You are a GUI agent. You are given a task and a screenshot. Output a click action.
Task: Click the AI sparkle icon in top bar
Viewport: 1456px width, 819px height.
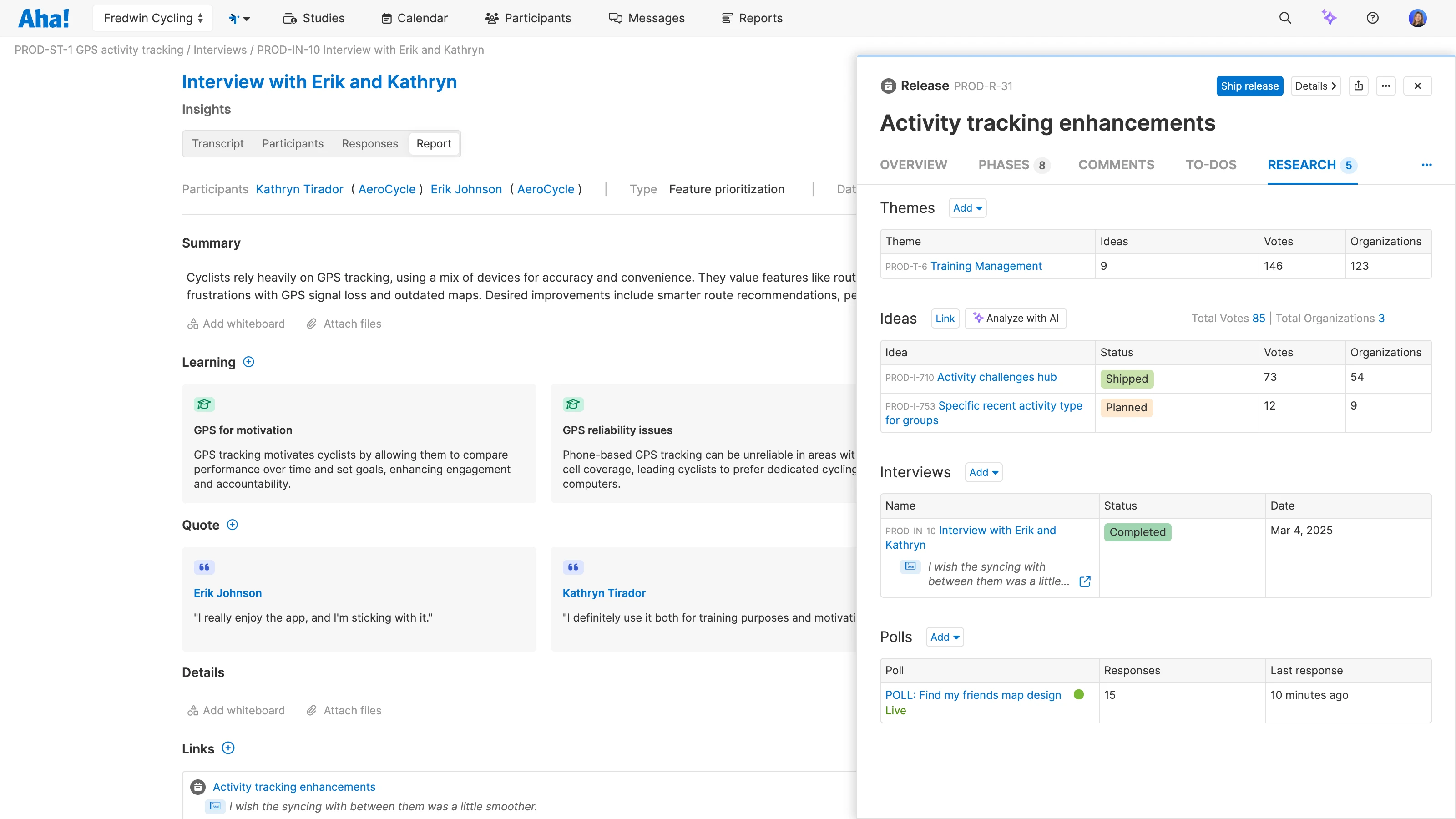[1330, 18]
